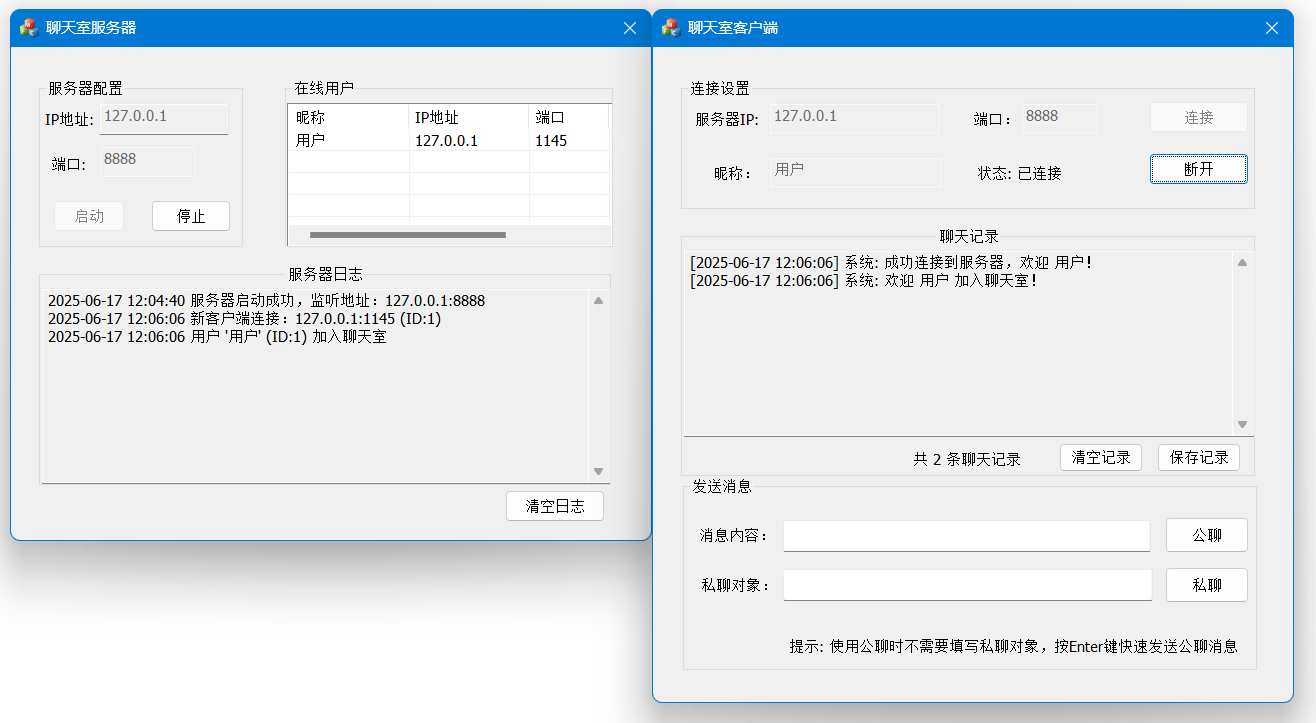Focus the 私聊对象 input field

966,586
